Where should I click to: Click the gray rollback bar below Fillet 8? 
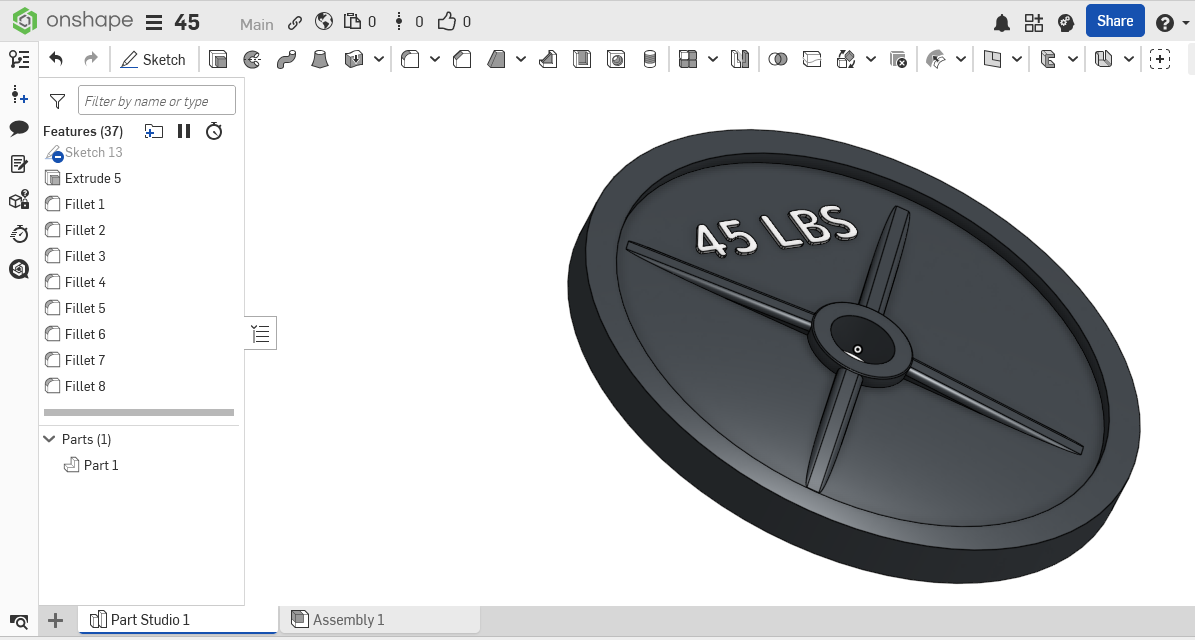pos(139,412)
